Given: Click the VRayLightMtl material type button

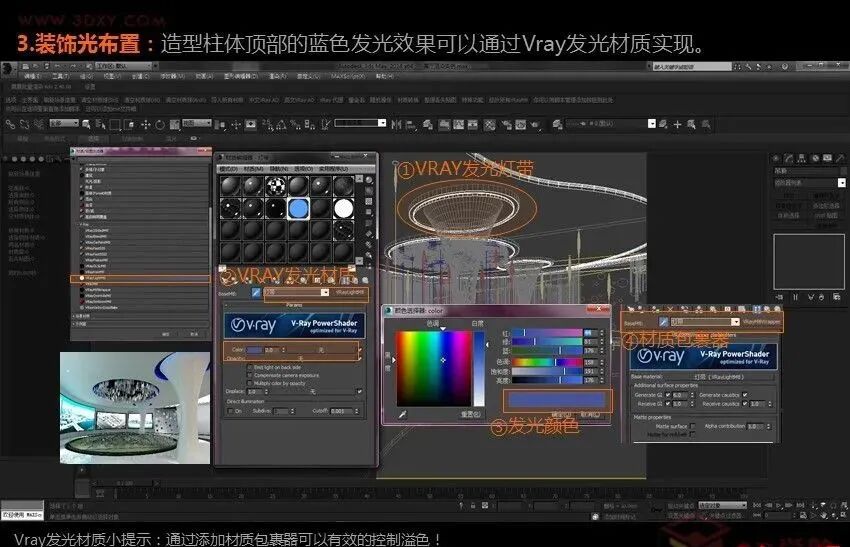Looking at the screenshot, I should pos(350,293).
